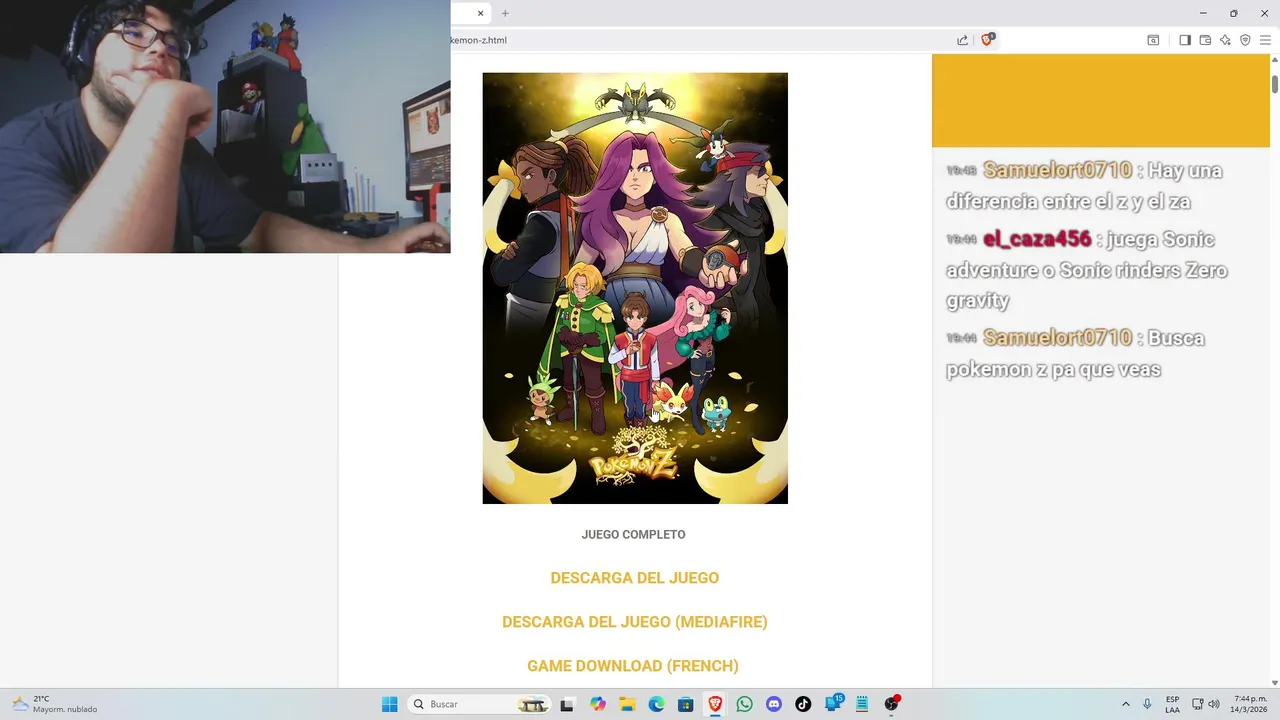The height and width of the screenshot is (720, 1280).
Task: Click the JUEGO COMPLETO heading text
Action: pyautogui.click(x=633, y=535)
